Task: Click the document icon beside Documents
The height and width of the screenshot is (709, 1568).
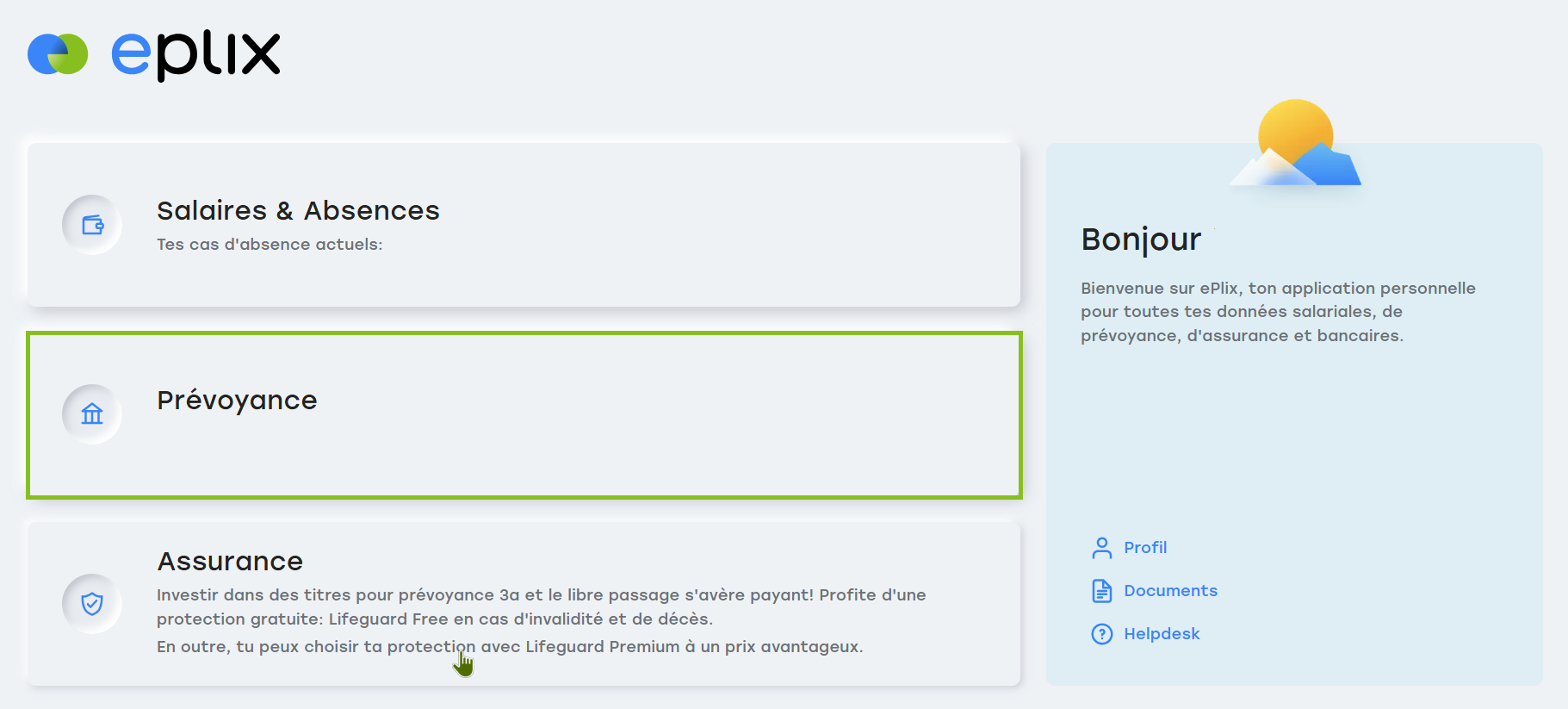Action: pyautogui.click(x=1102, y=591)
